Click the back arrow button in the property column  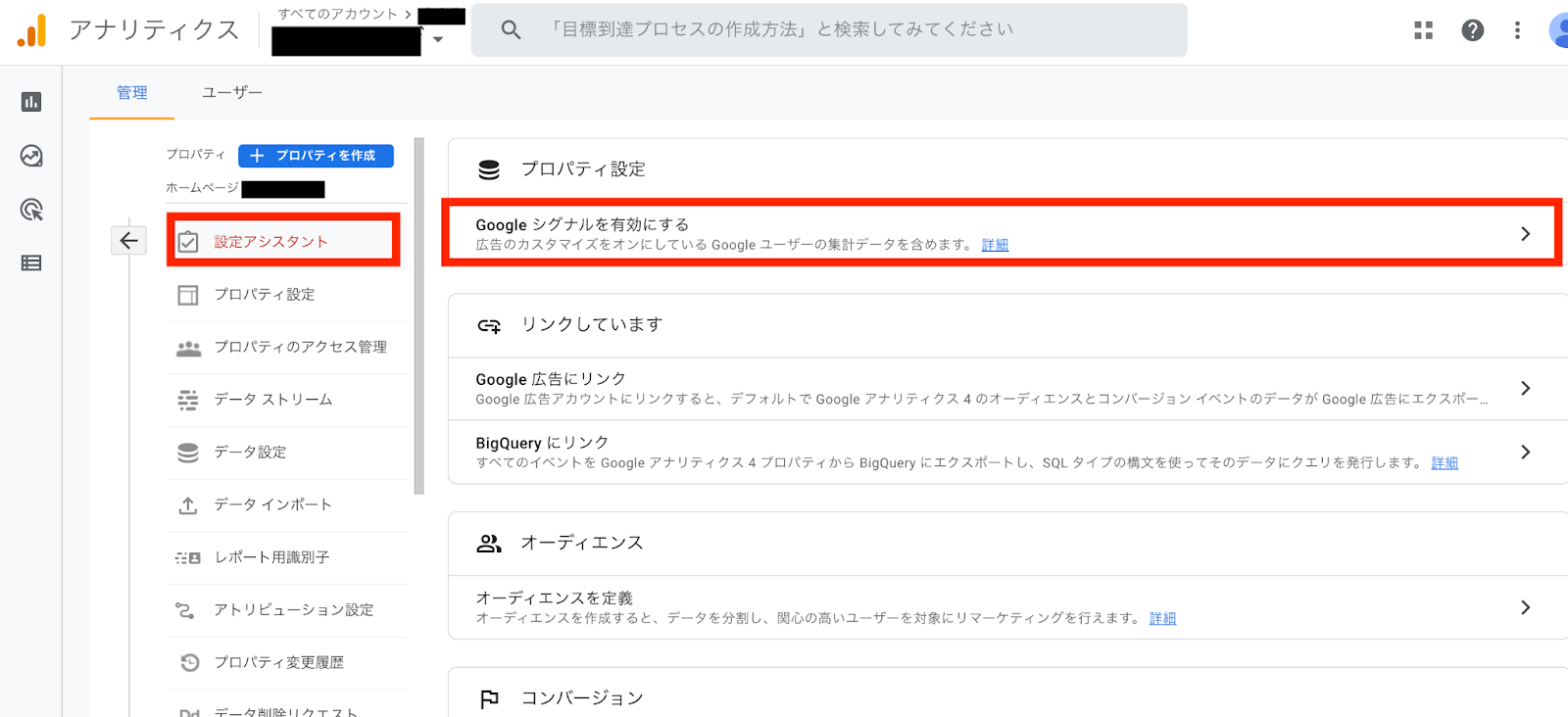[x=128, y=240]
